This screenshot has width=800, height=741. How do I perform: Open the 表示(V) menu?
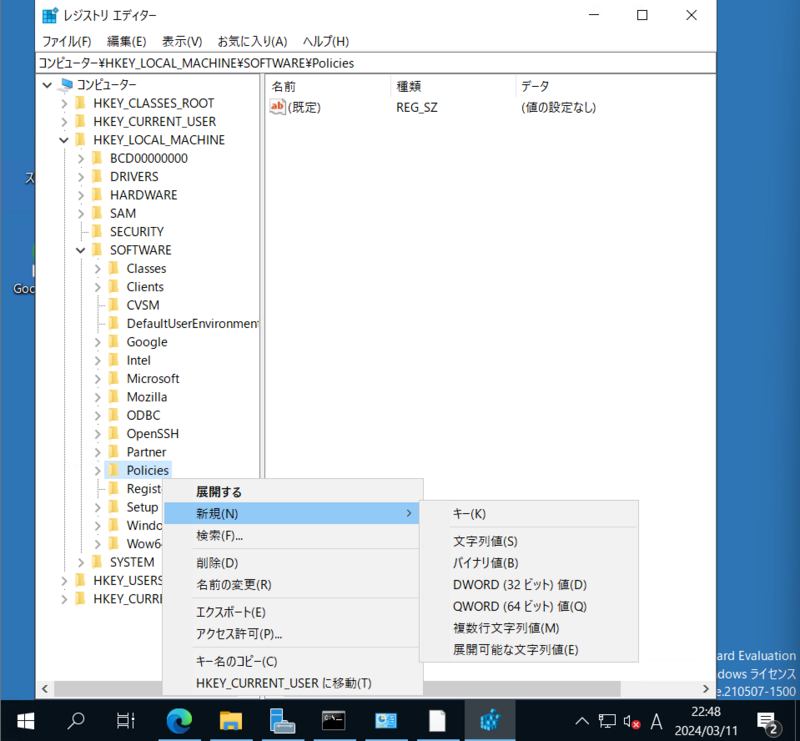(x=182, y=41)
